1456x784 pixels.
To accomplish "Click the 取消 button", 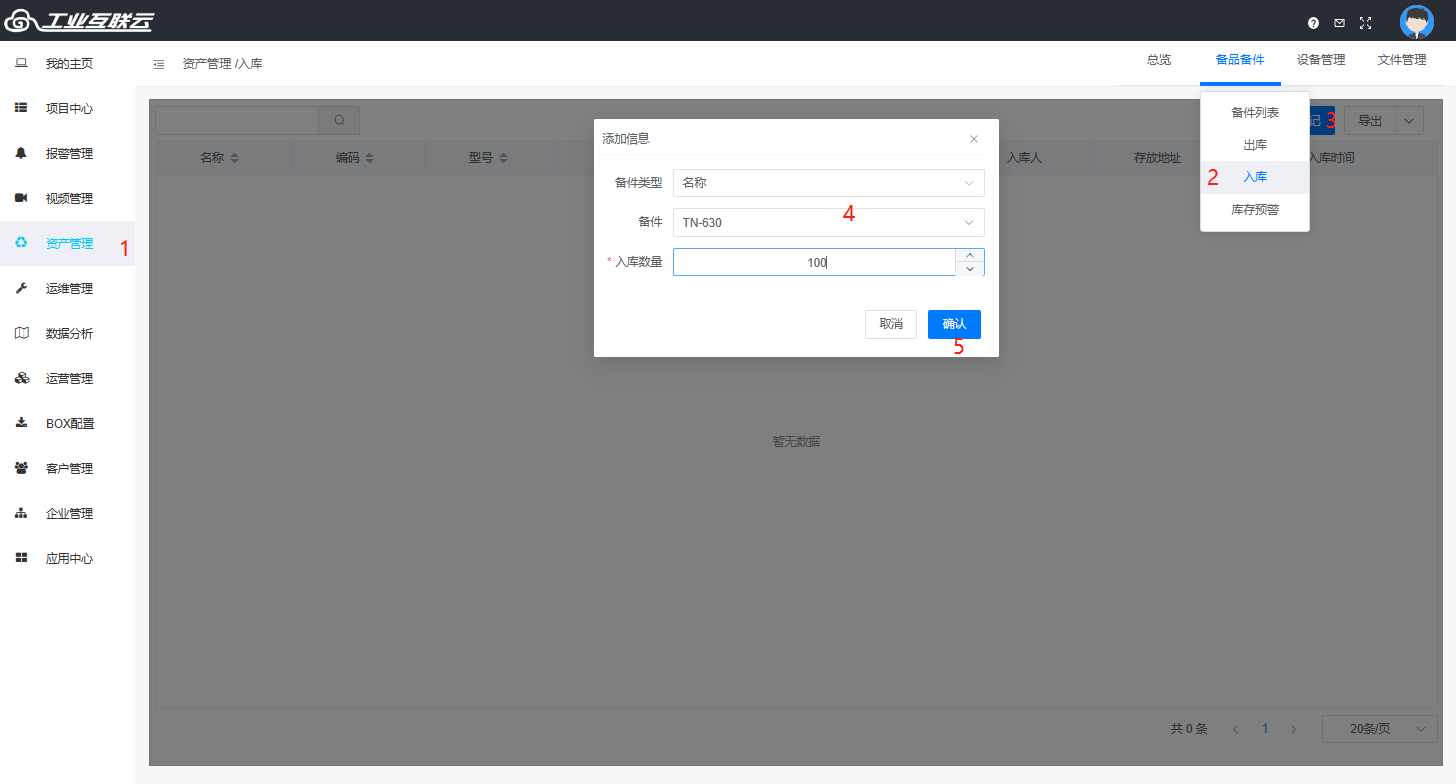I will (890, 324).
